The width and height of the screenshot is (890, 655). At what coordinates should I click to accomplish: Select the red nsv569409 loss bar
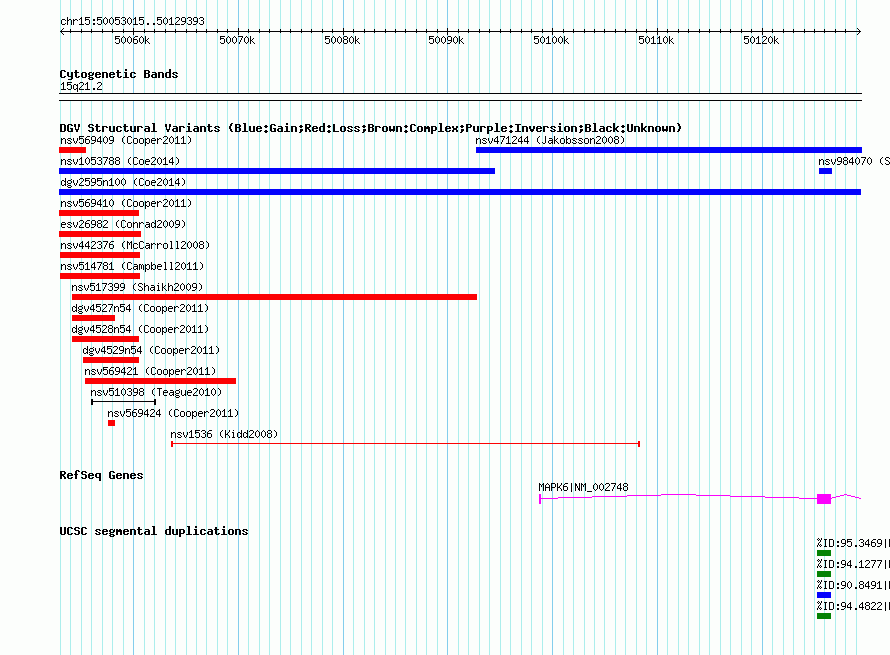tap(72, 150)
